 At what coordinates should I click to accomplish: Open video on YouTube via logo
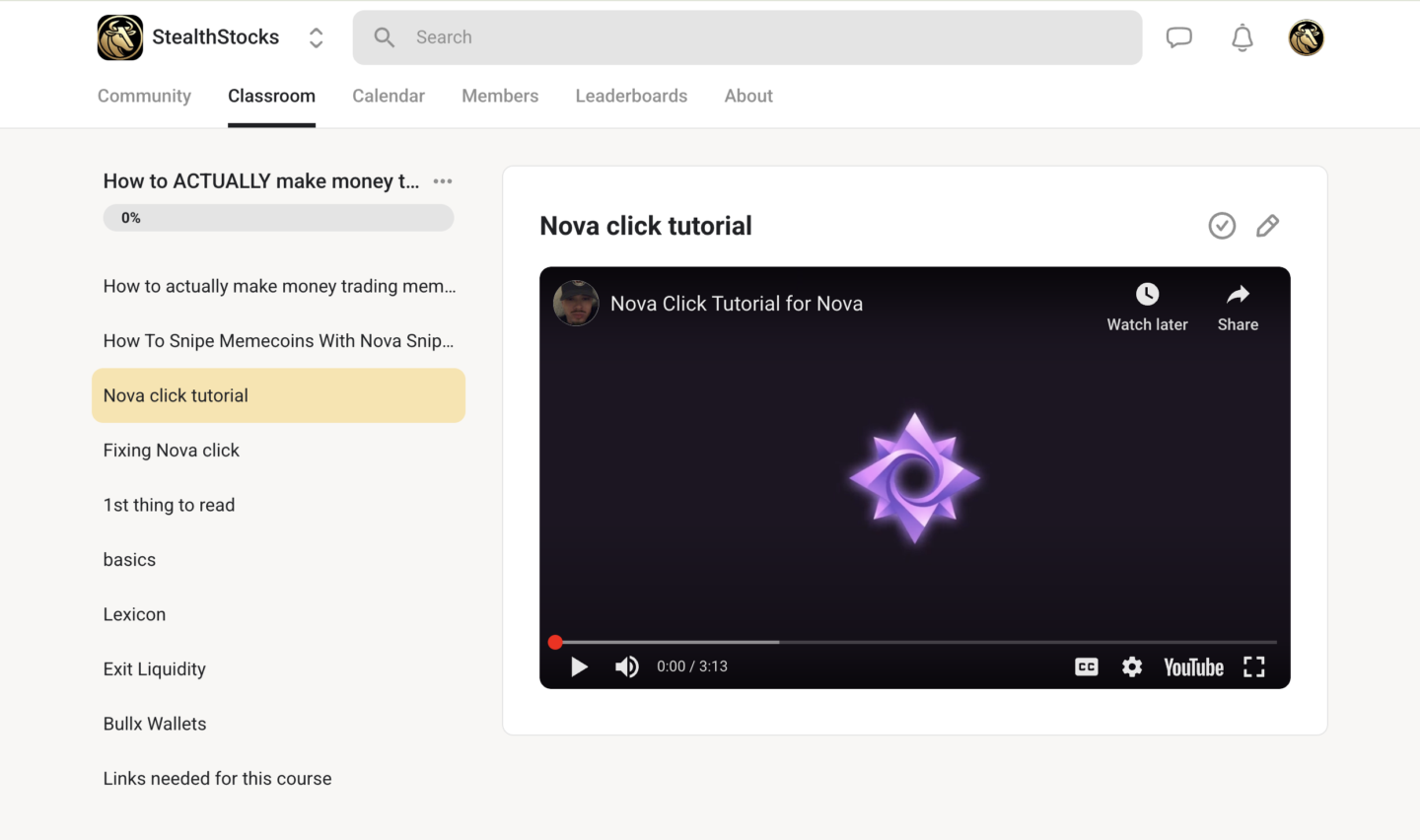pos(1193,667)
